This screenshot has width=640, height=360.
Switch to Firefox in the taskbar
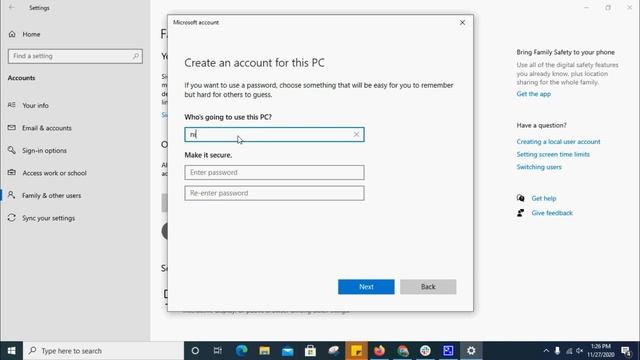pyautogui.click(x=379, y=351)
